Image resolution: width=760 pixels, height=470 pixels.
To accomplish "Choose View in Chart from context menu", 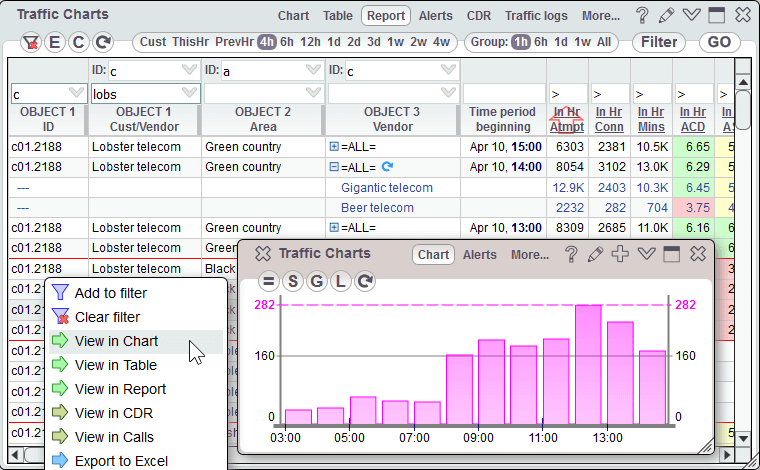I will tap(116, 341).
